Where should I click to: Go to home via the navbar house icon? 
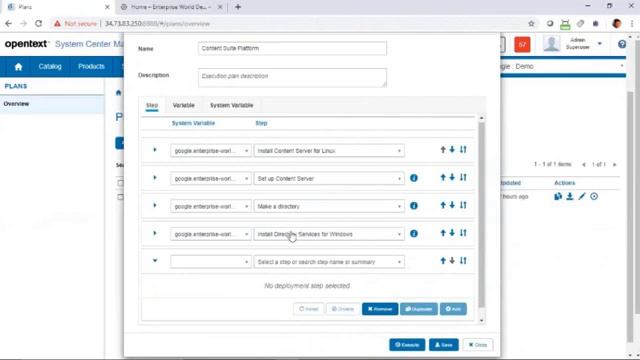pos(18,67)
